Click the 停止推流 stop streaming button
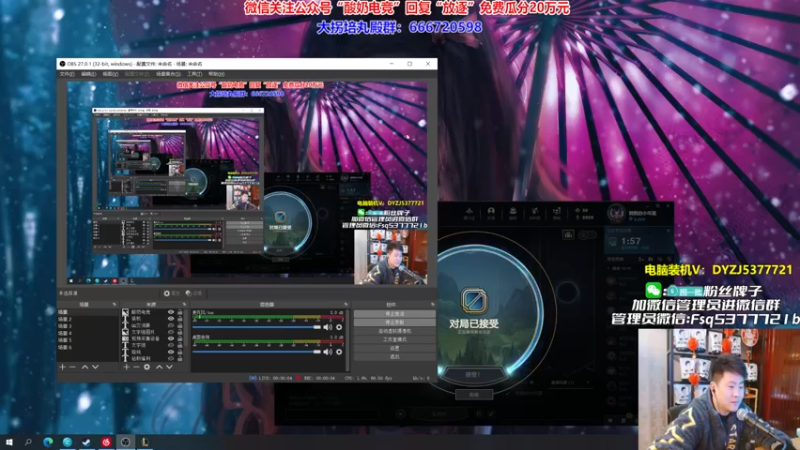The image size is (800, 450). [x=394, y=314]
